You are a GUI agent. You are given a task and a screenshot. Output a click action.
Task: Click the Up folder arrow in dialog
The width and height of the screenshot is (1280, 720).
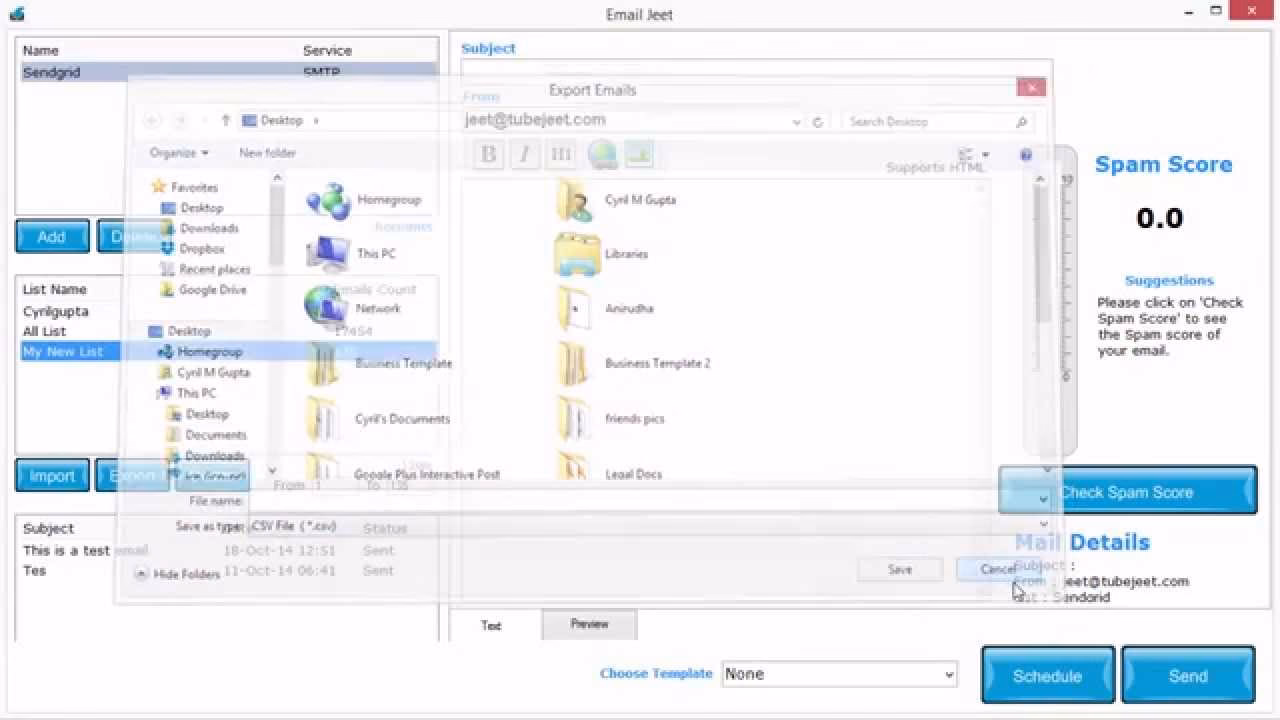pos(226,120)
